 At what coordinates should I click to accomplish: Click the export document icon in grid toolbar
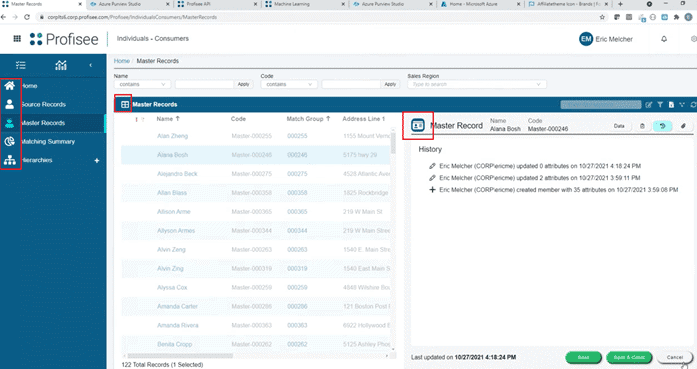671,104
